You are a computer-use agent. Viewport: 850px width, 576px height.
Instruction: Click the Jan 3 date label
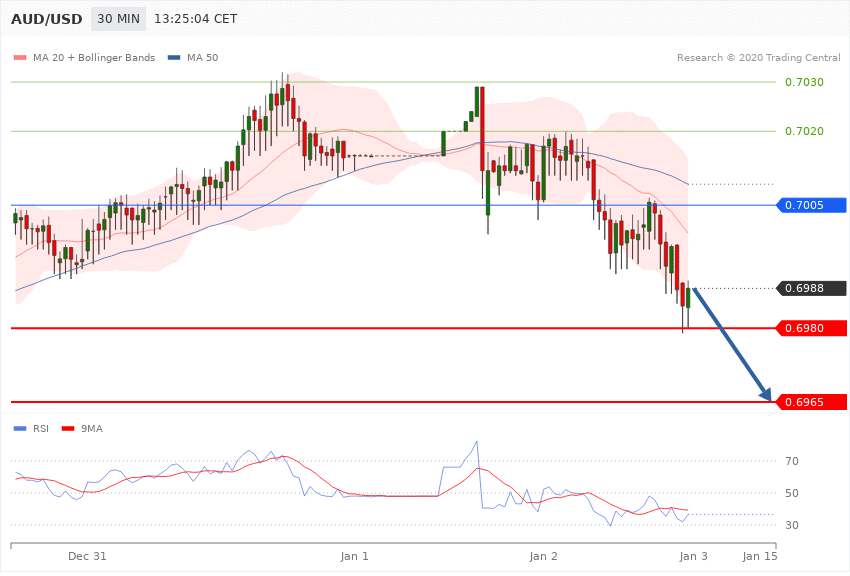693,556
